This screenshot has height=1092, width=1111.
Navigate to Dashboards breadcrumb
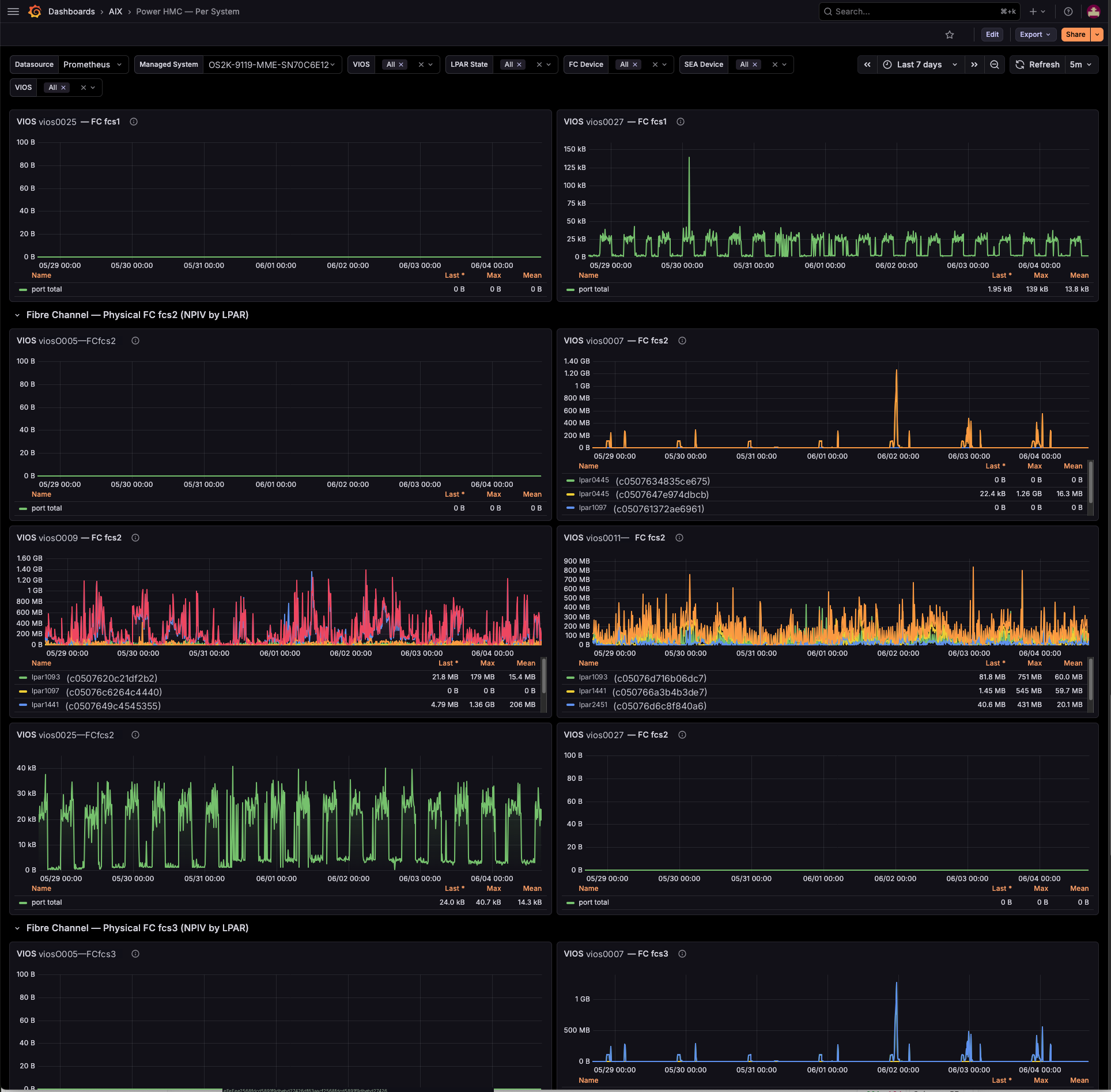click(x=71, y=12)
